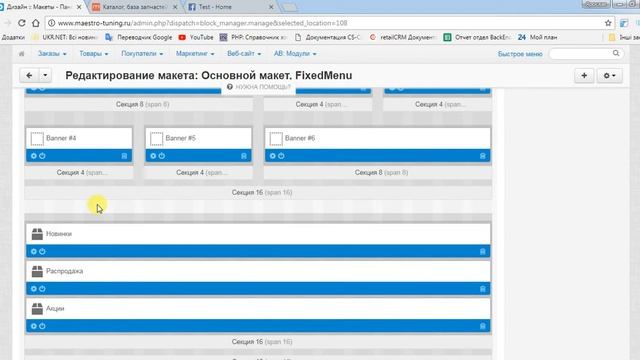640x360 pixels.
Task: Close the Каталог, база запчастей tab
Action: 175,7
